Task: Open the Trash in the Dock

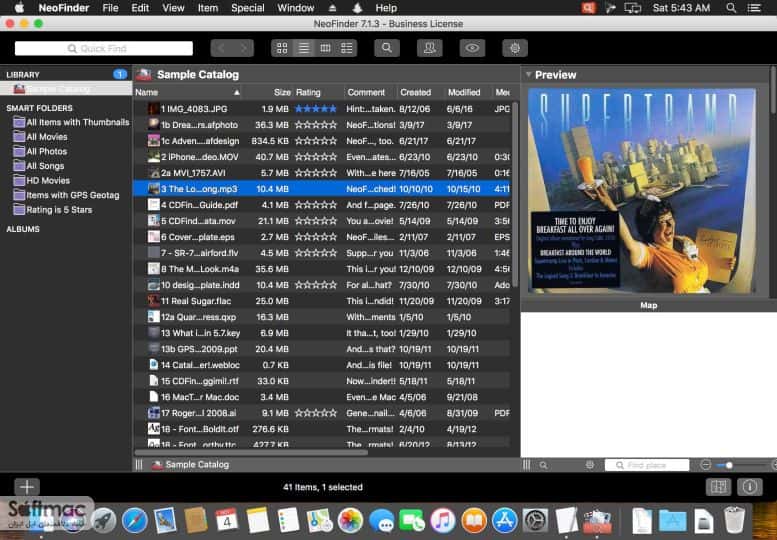Action: (x=734, y=520)
